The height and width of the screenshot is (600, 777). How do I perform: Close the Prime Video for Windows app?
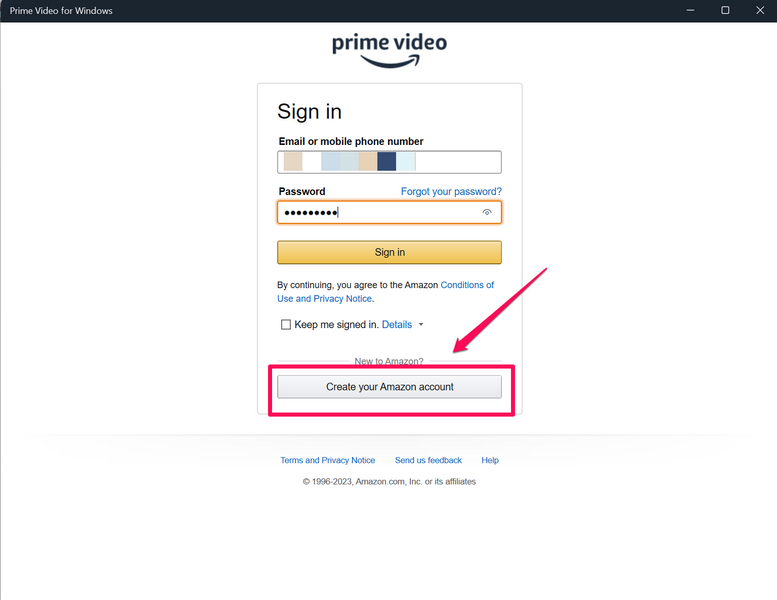click(x=760, y=10)
